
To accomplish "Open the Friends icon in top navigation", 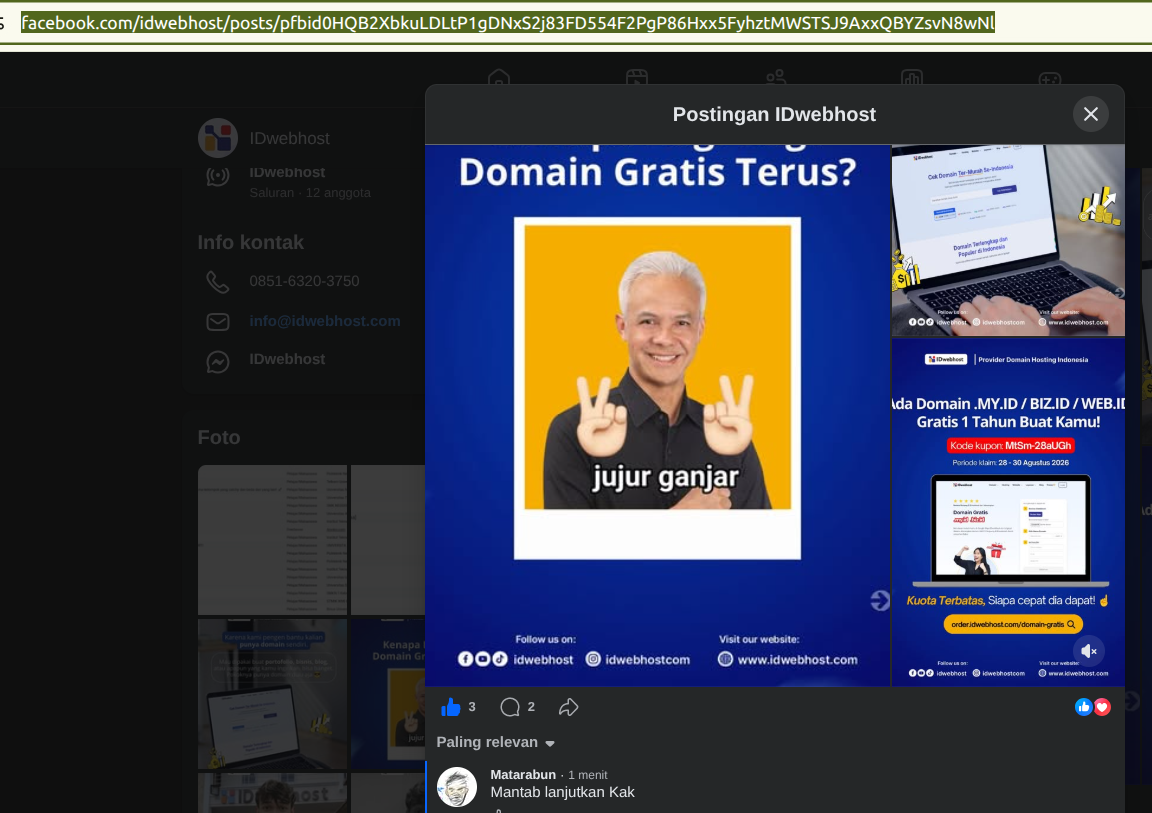I will 775,77.
